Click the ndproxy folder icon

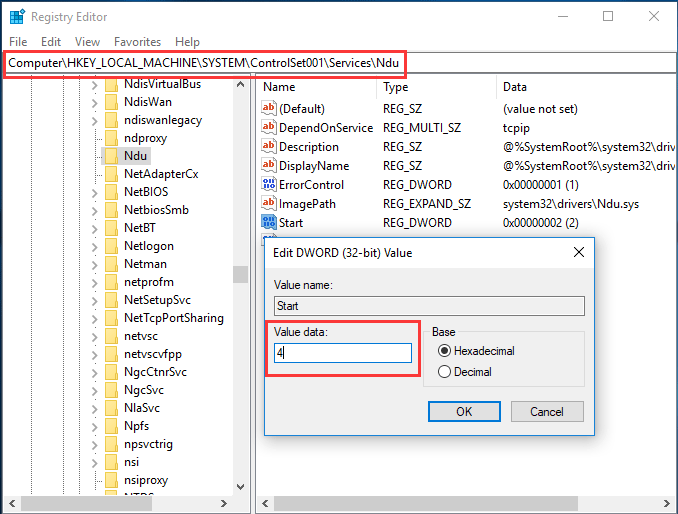112,138
